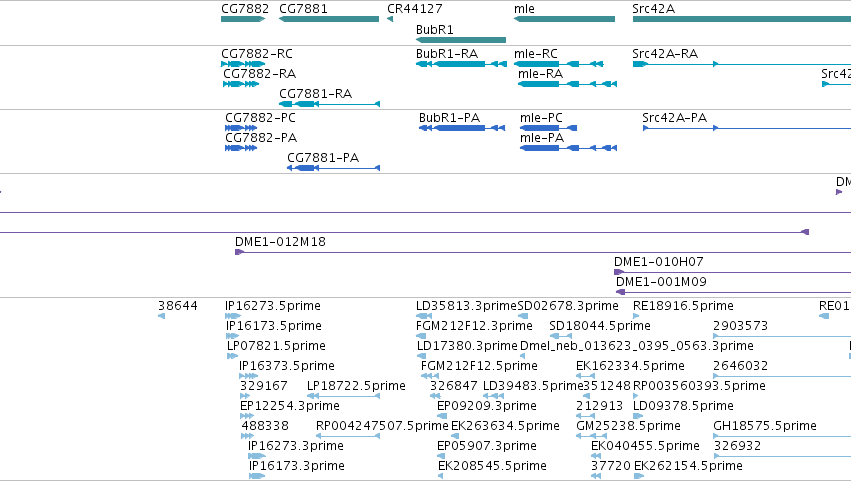Click the mle-RA transcript glyph
Viewport: 851px width, 481px height.
click(x=567, y=84)
